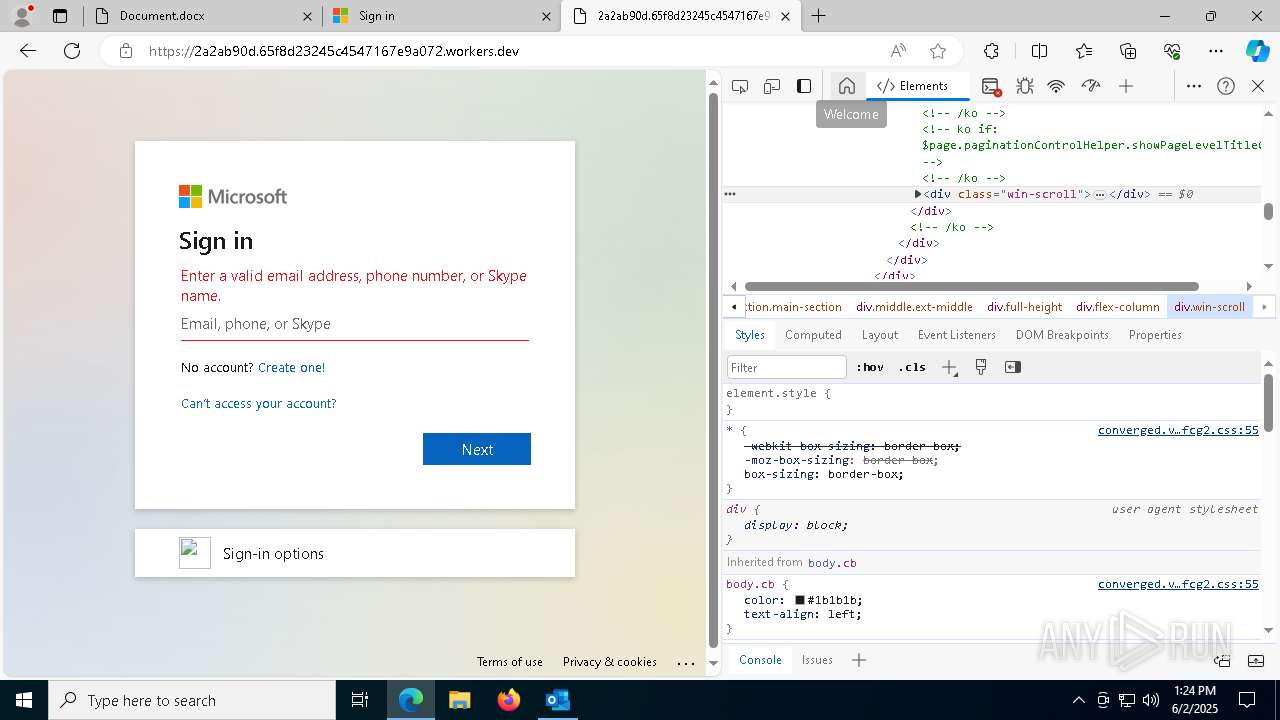Open the Event Listeners tab
The width and height of the screenshot is (1280, 720).
[957, 335]
